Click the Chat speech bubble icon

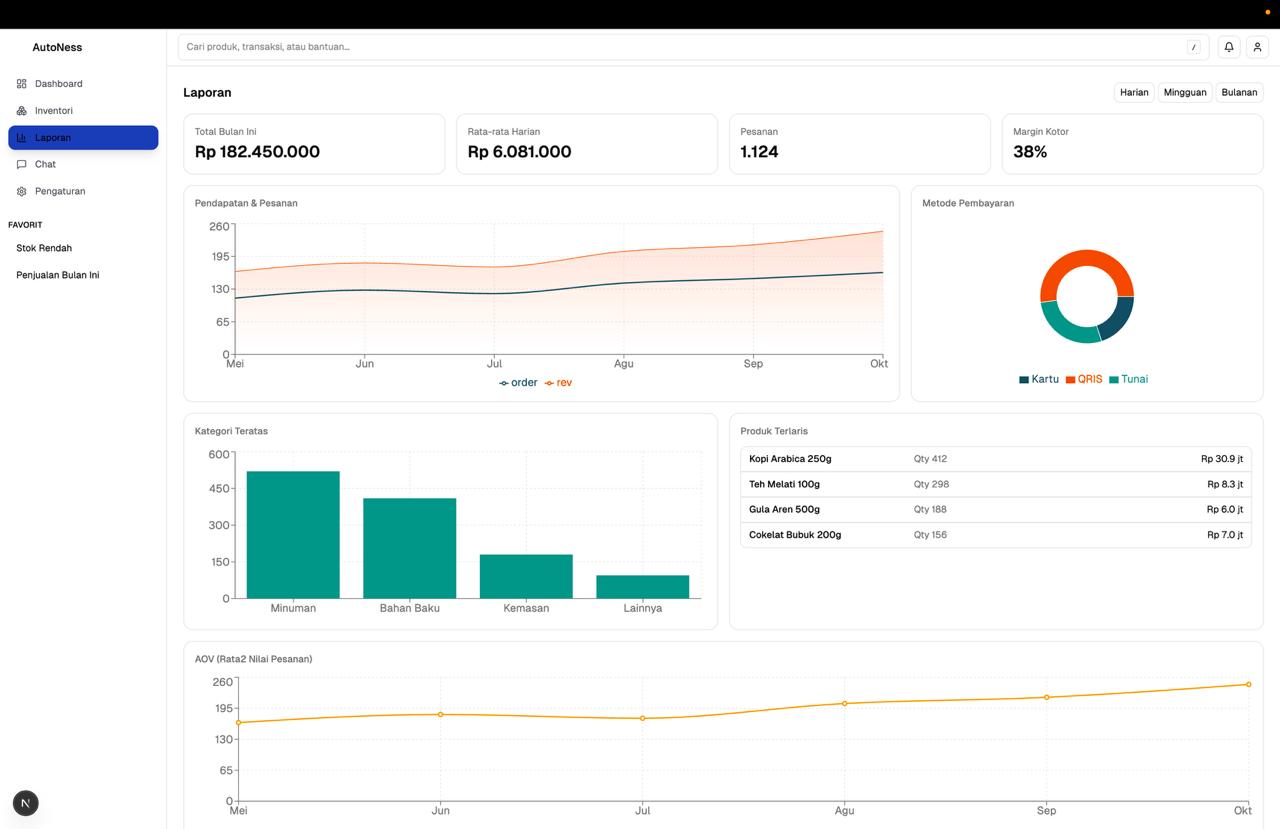[22, 164]
